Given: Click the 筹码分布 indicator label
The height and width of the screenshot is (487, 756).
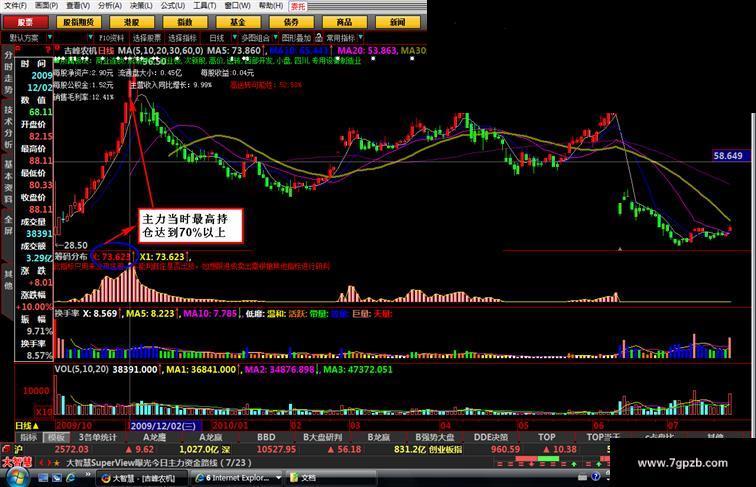Looking at the screenshot, I should point(71,257).
